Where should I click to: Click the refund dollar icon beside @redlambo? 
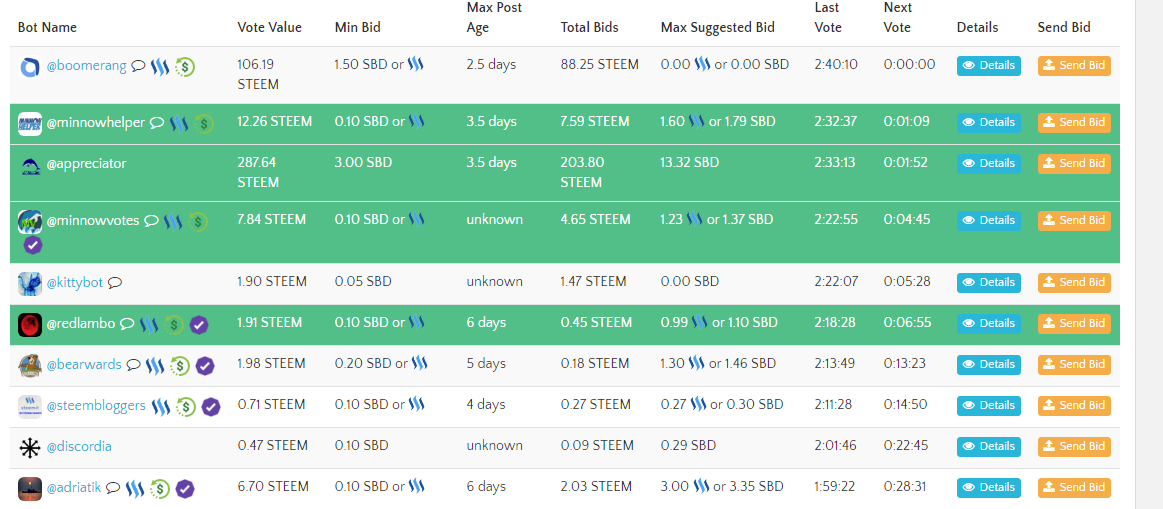[174, 324]
